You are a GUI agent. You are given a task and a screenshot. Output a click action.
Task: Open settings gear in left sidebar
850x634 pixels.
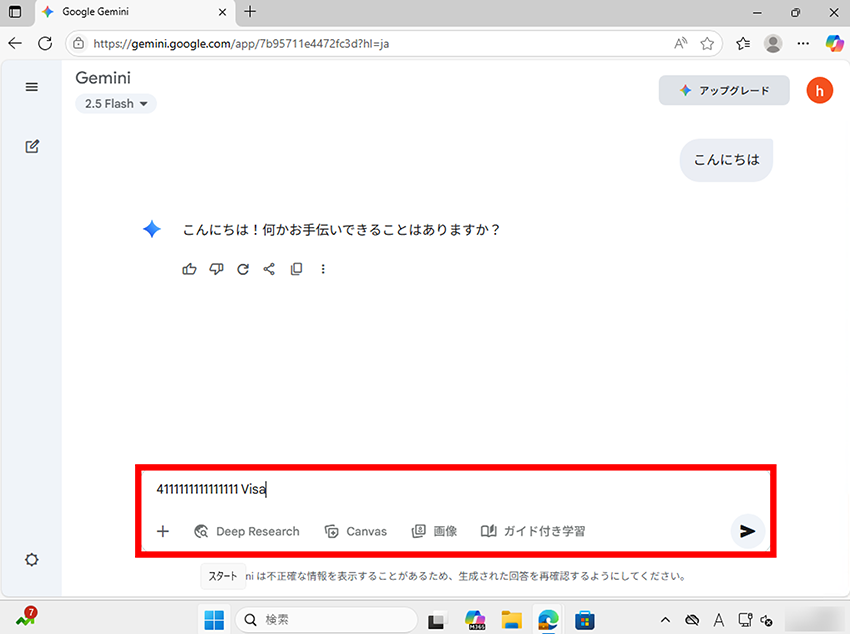pyautogui.click(x=32, y=560)
